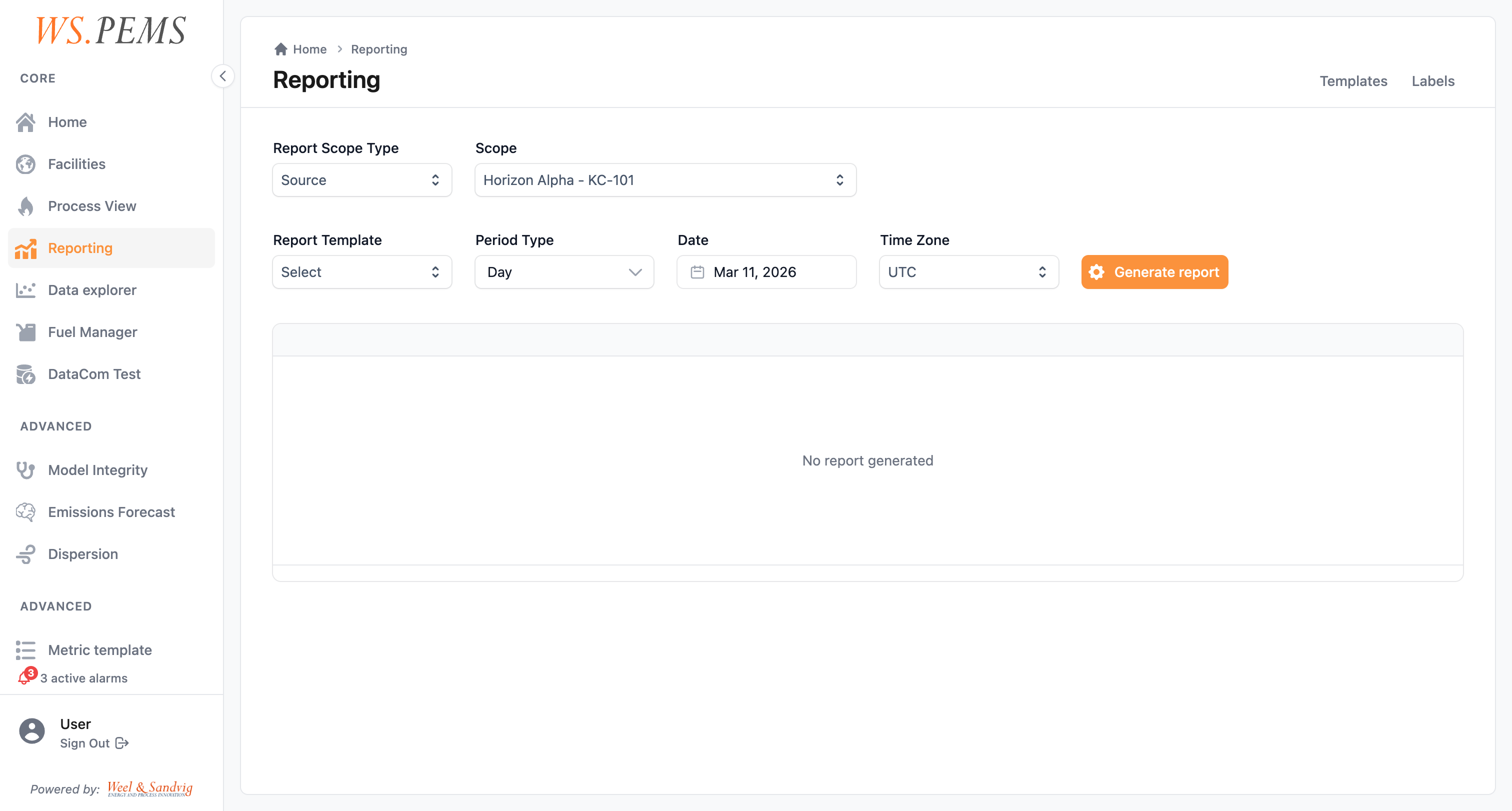Open Process View in sidebar
Image resolution: width=1512 pixels, height=811 pixels.
[111, 206]
